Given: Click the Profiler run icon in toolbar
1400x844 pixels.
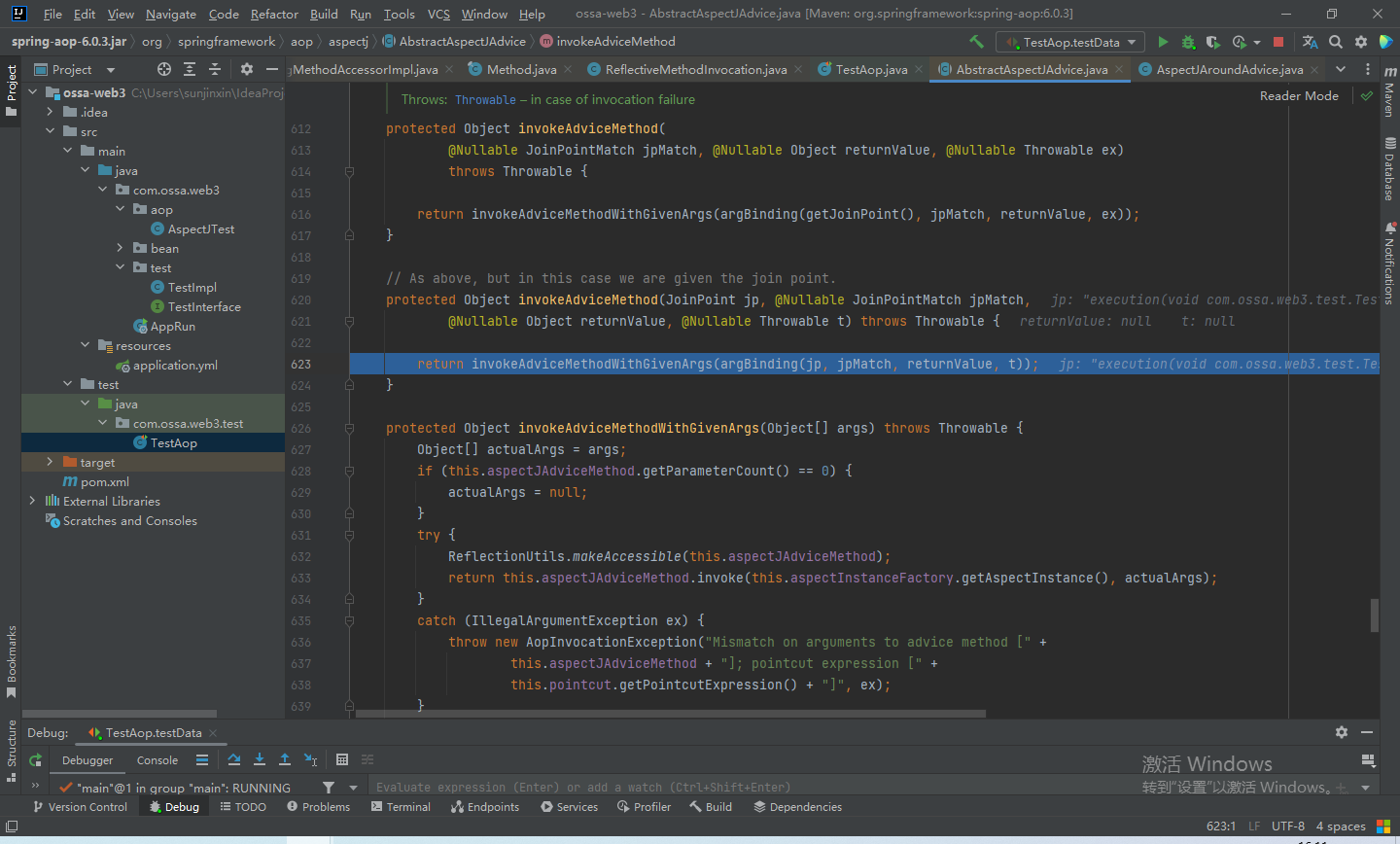Looking at the screenshot, I should coord(1239,42).
